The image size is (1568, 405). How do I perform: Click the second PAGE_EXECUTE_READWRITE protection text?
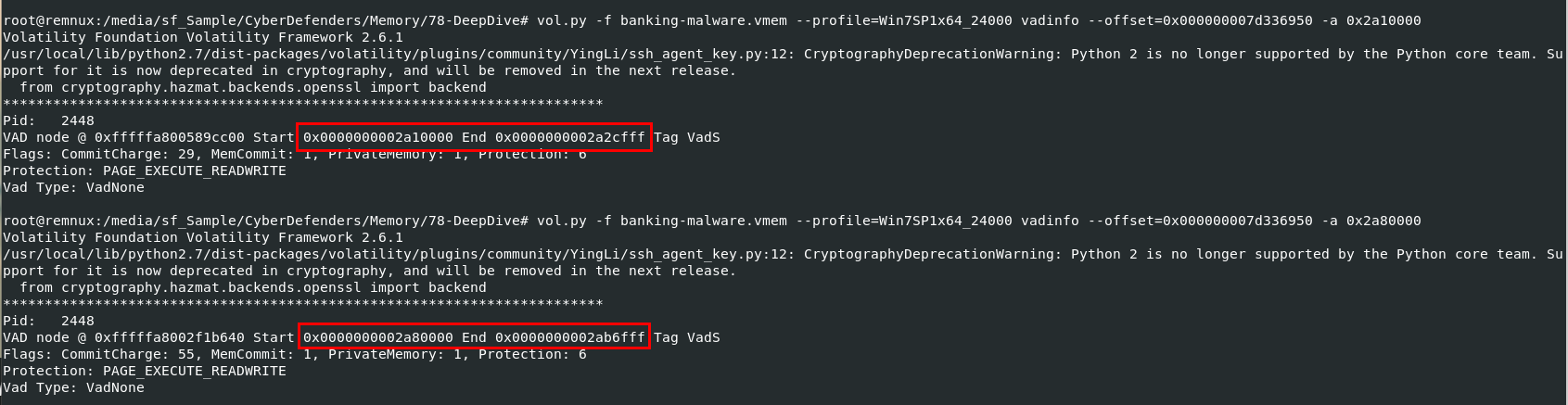(194, 371)
